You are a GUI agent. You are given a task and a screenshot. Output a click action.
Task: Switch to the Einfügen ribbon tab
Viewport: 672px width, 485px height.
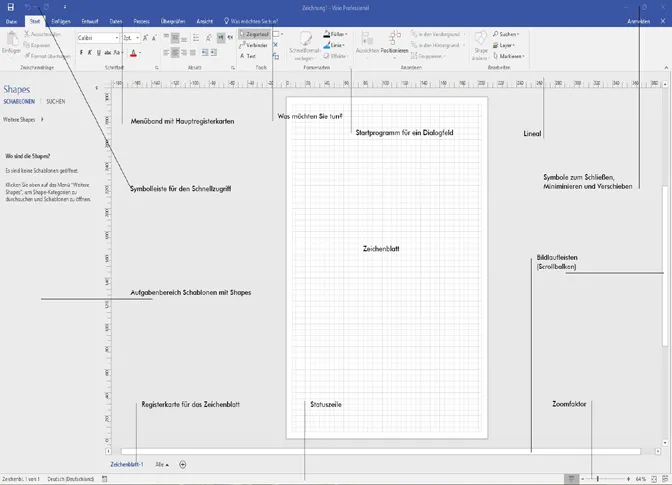pyautogui.click(x=60, y=20)
